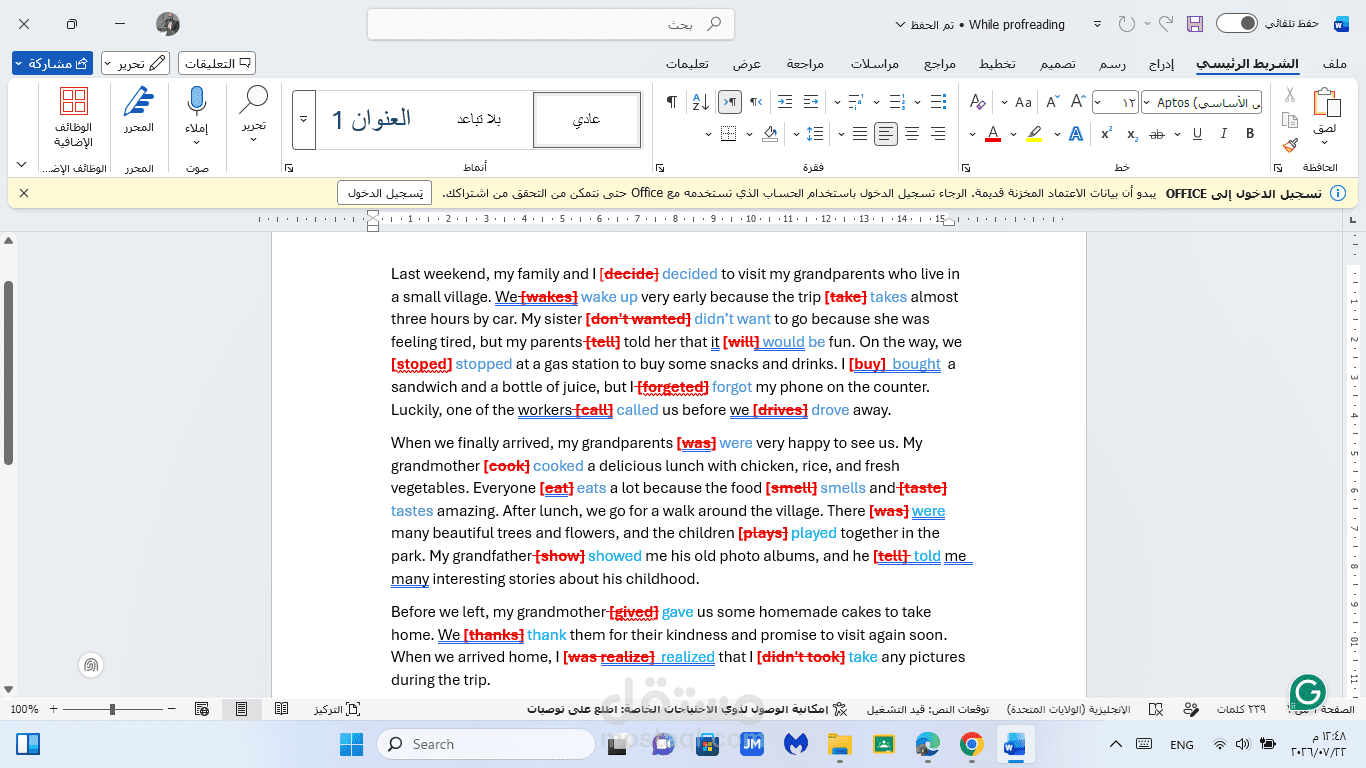Toggle the AutoSave switch
The width and height of the screenshot is (1366, 768).
[x=1236, y=24]
